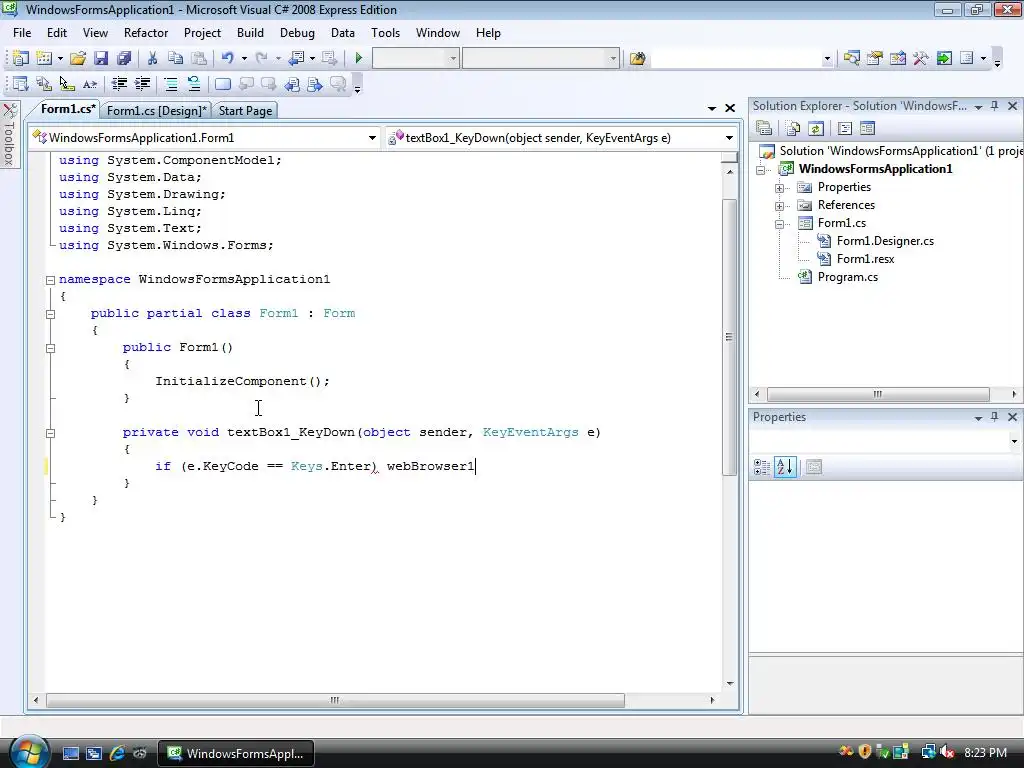Screen dimensions: 1024x768
Task: Click View Code icon in Solution Explorer
Action: coord(844,129)
